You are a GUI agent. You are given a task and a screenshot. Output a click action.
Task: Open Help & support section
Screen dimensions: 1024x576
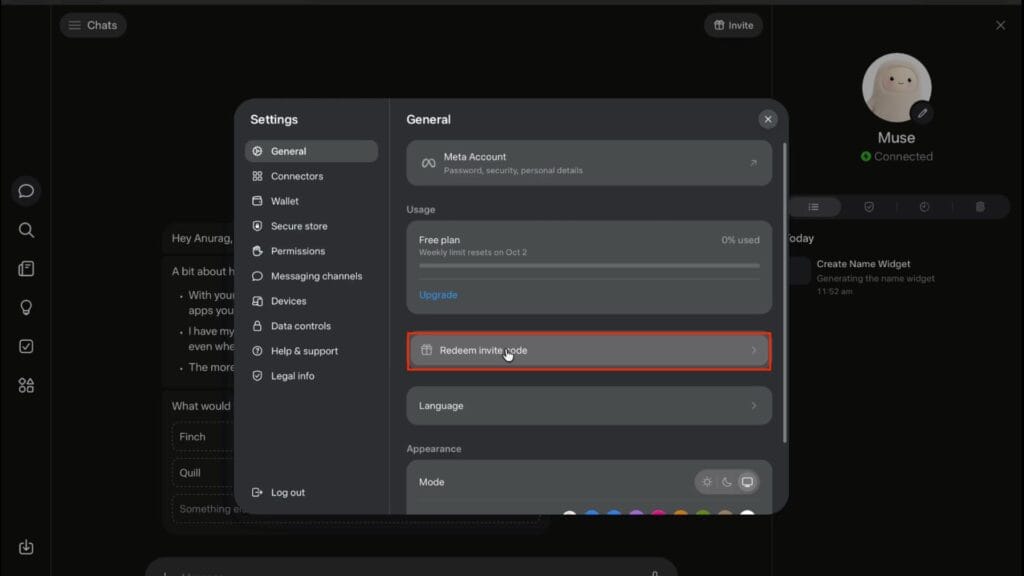[312, 351]
